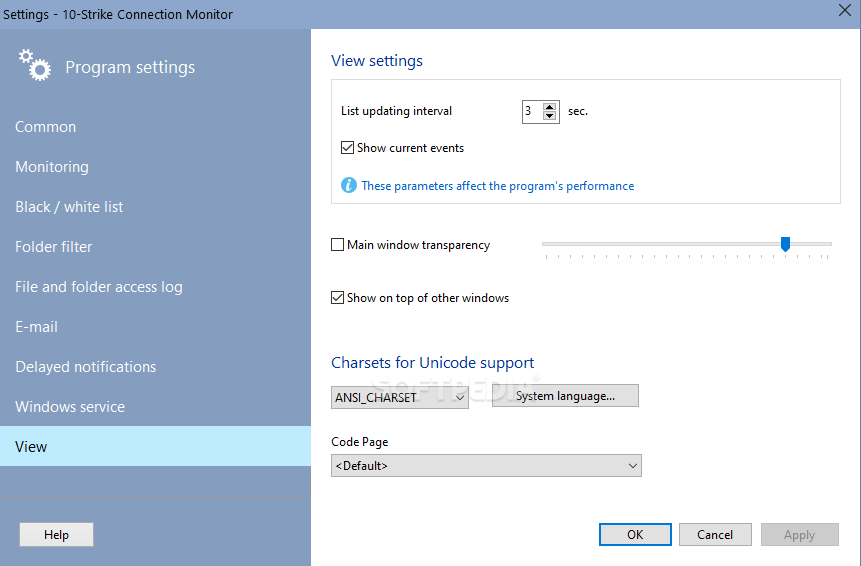This screenshot has width=861, height=566.
Task: Open the ANSI_CHARSET dropdown
Action: click(x=400, y=397)
